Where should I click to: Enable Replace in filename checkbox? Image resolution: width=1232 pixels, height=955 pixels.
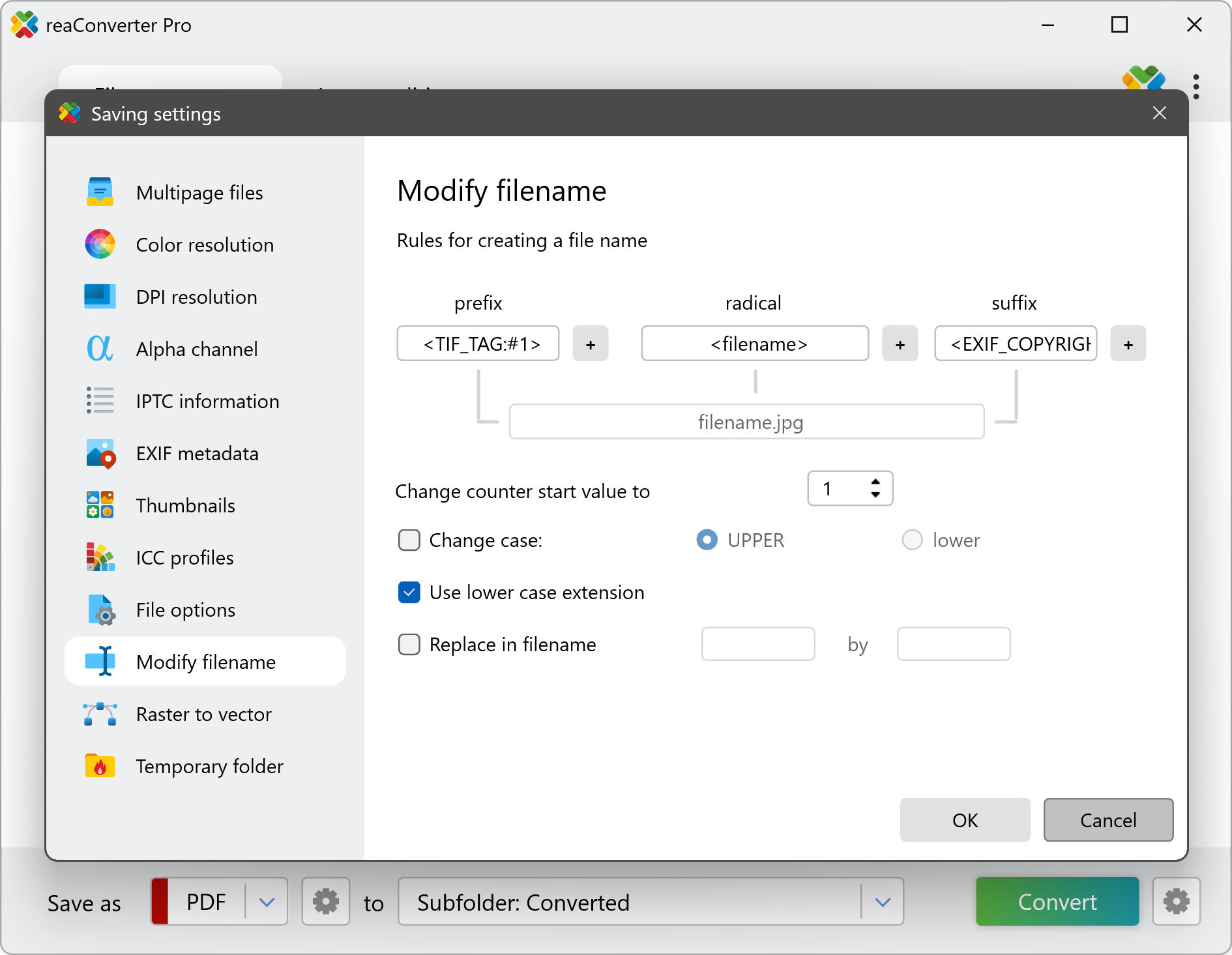click(x=409, y=645)
